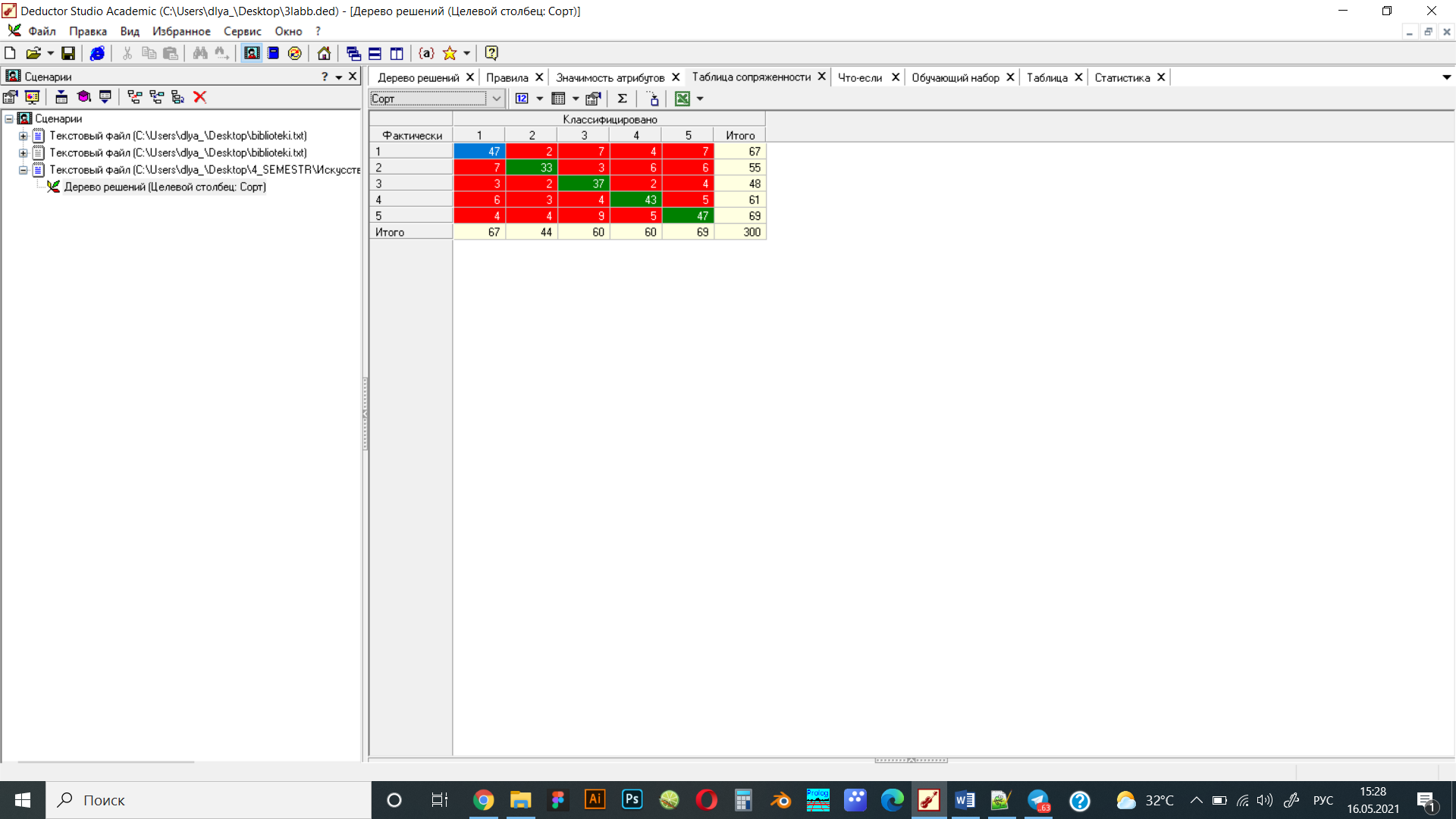The height and width of the screenshot is (819, 1456).
Task: Tile windows vertically icon
Action: [x=397, y=53]
